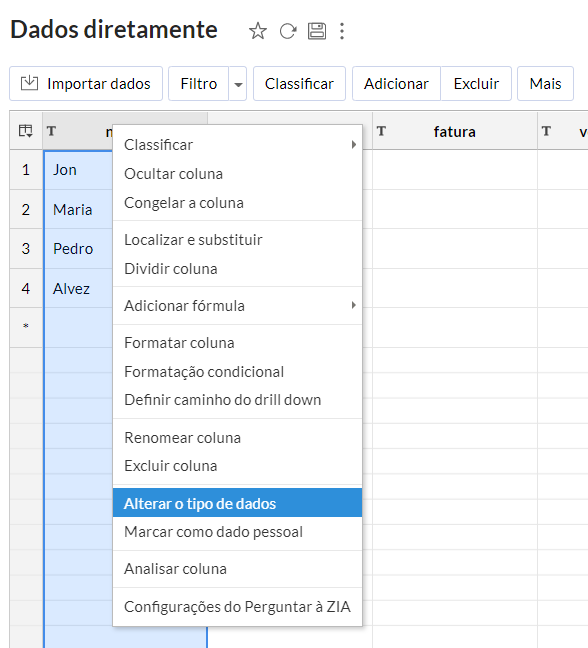Screen dimensions: 588x648
Task: Choose Localizar e substituir
Action: pos(237,240)
